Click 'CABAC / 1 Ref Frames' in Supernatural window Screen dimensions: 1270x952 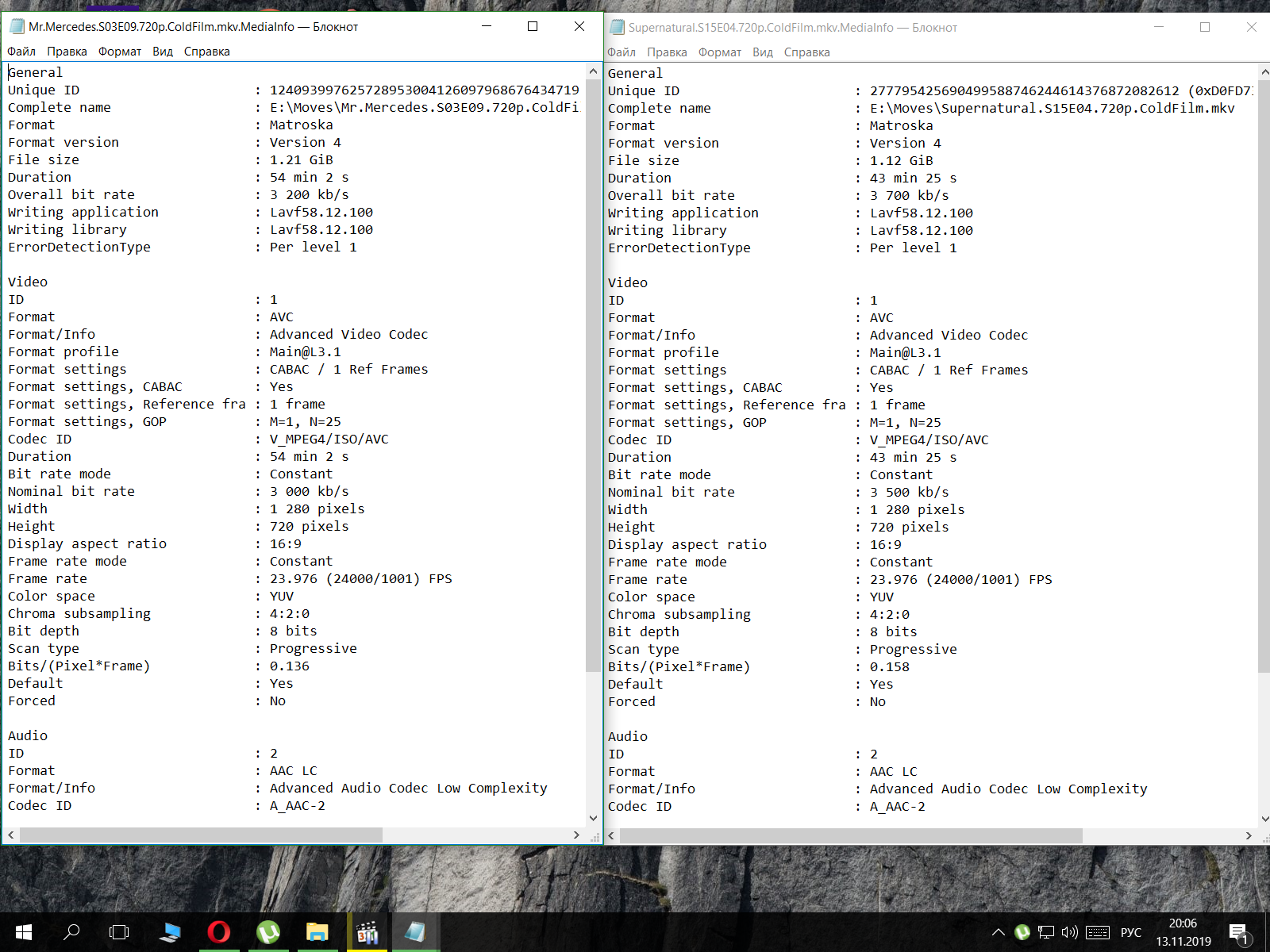pyautogui.click(x=949, y=370)
